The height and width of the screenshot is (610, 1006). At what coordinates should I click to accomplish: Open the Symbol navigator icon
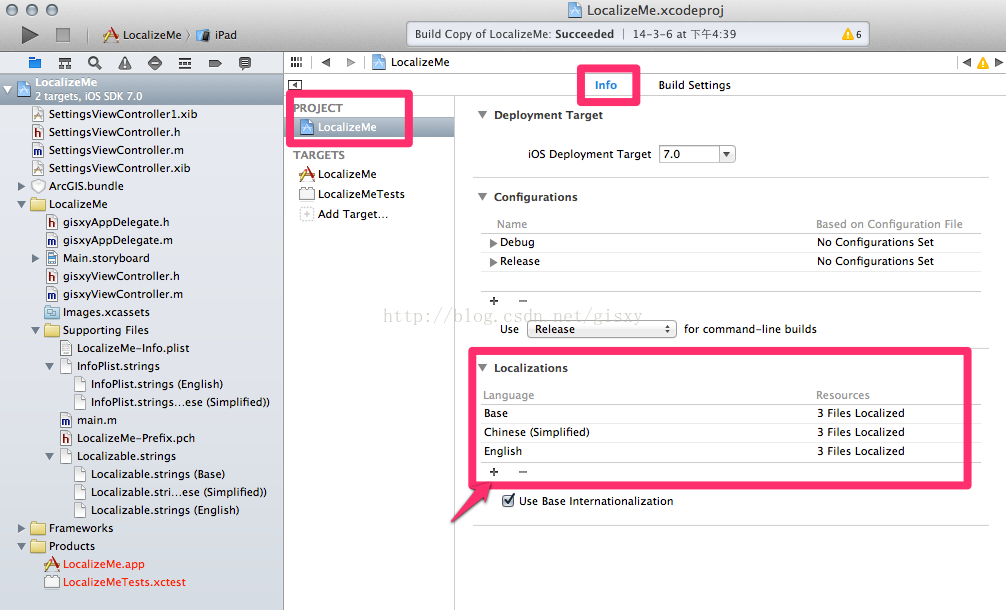(x=65, y=63)
